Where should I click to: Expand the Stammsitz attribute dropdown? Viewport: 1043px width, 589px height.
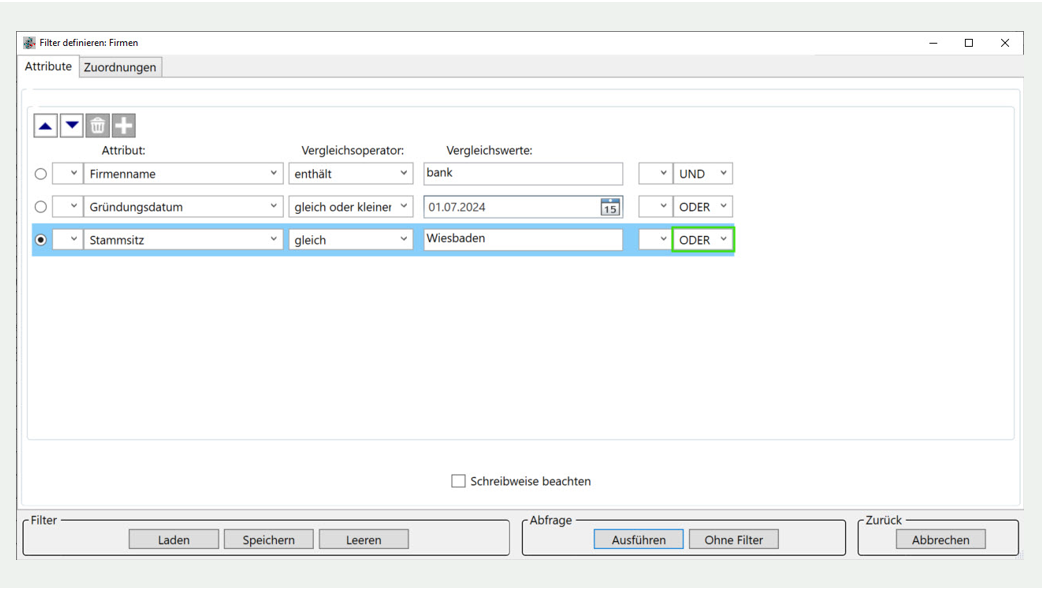(x=183, y=240)
